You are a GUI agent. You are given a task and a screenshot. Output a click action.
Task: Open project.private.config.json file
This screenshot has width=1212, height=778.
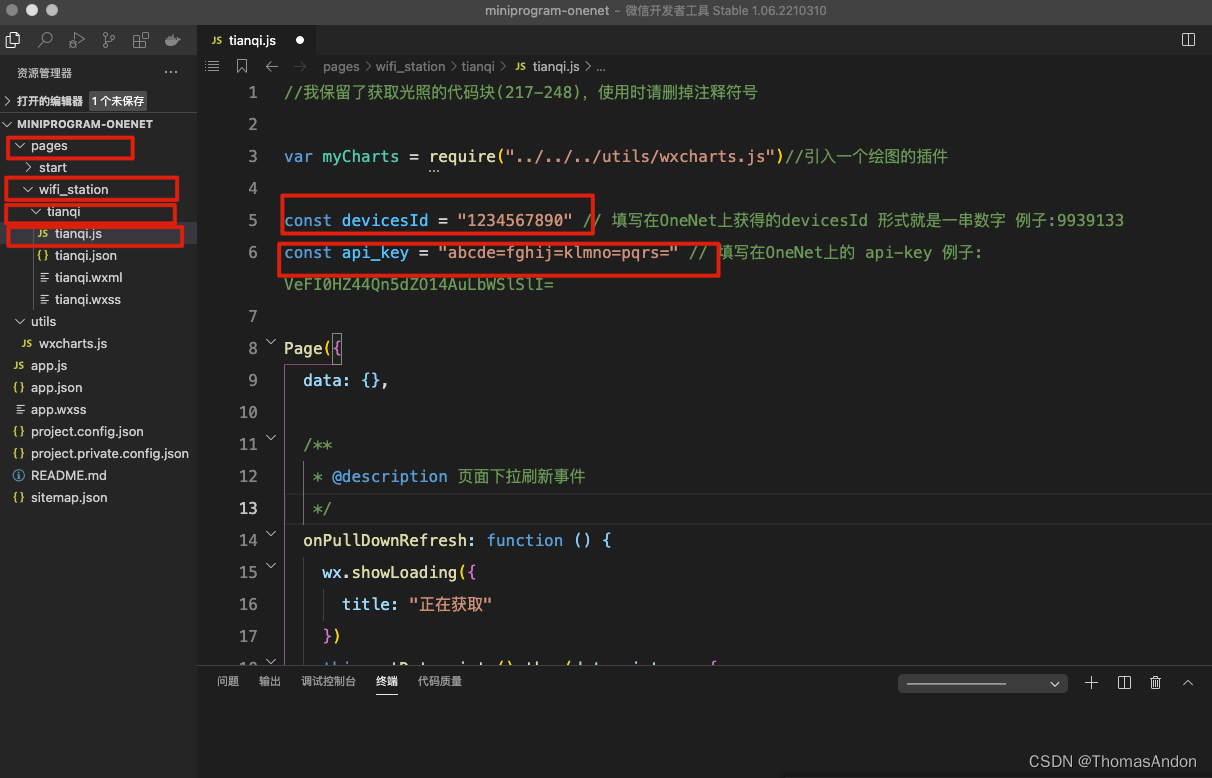[x=109, y=454]
